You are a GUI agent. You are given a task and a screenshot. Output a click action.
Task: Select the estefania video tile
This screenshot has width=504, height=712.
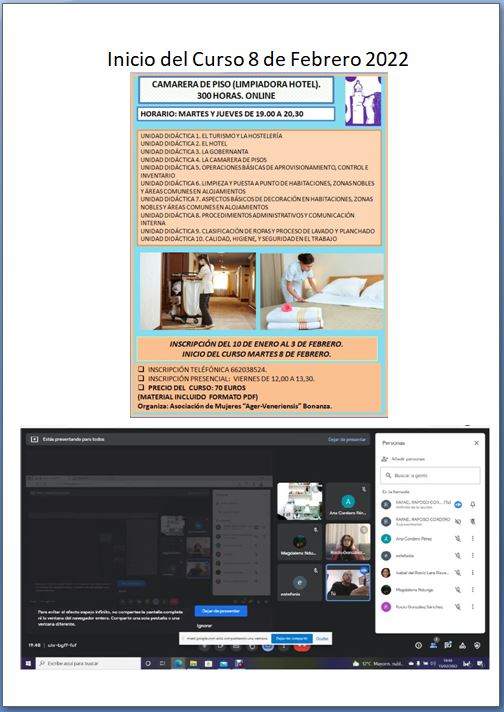299,583
